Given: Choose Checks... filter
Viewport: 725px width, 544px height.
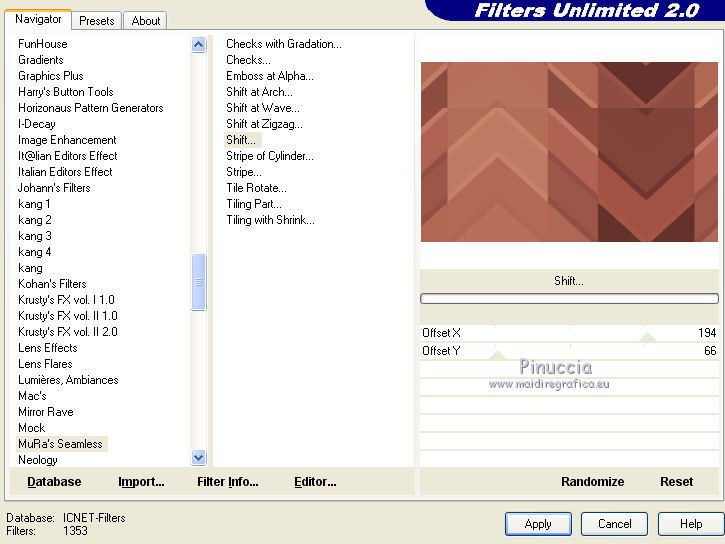Looking at the screenshot, I should click(x=248, y=60).
